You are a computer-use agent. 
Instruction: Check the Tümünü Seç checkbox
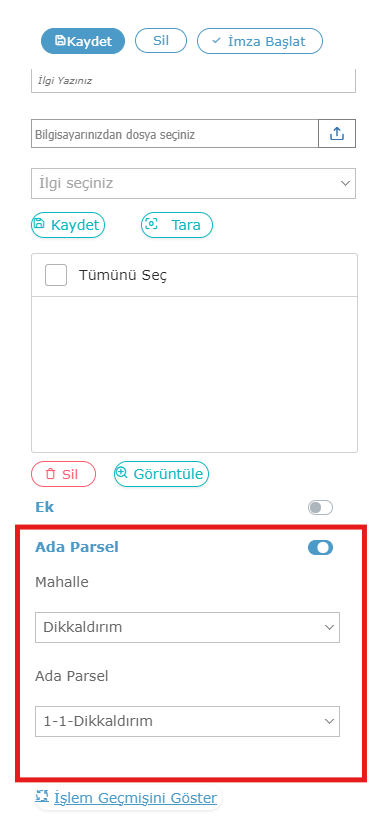point(56,275)
